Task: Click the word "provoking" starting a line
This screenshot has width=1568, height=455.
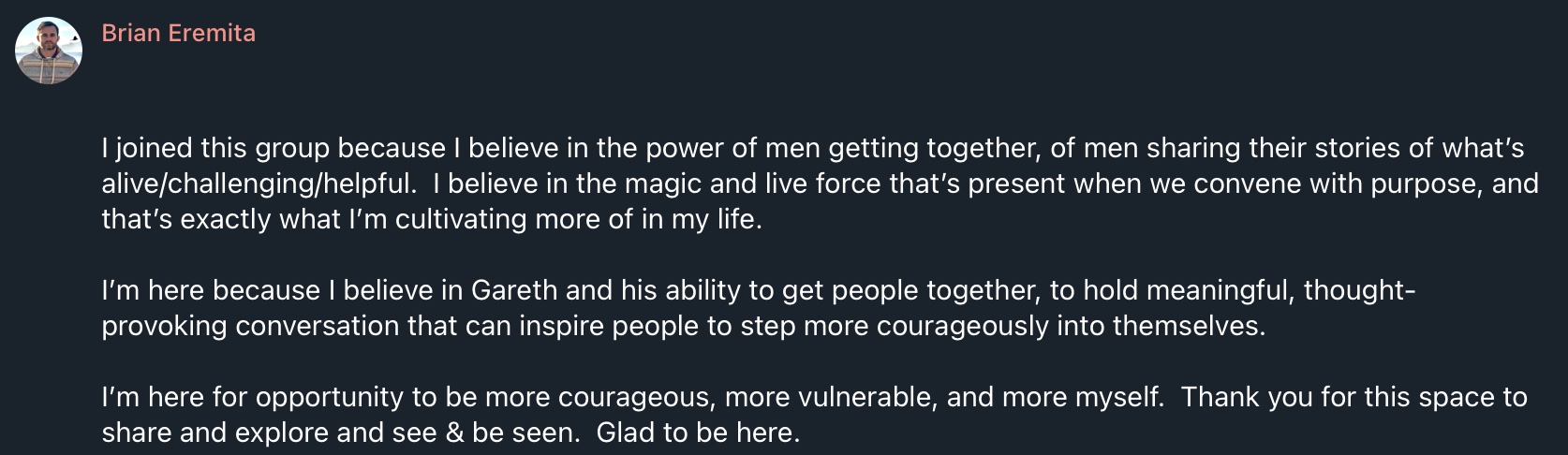Action: (x=165, y=327)
